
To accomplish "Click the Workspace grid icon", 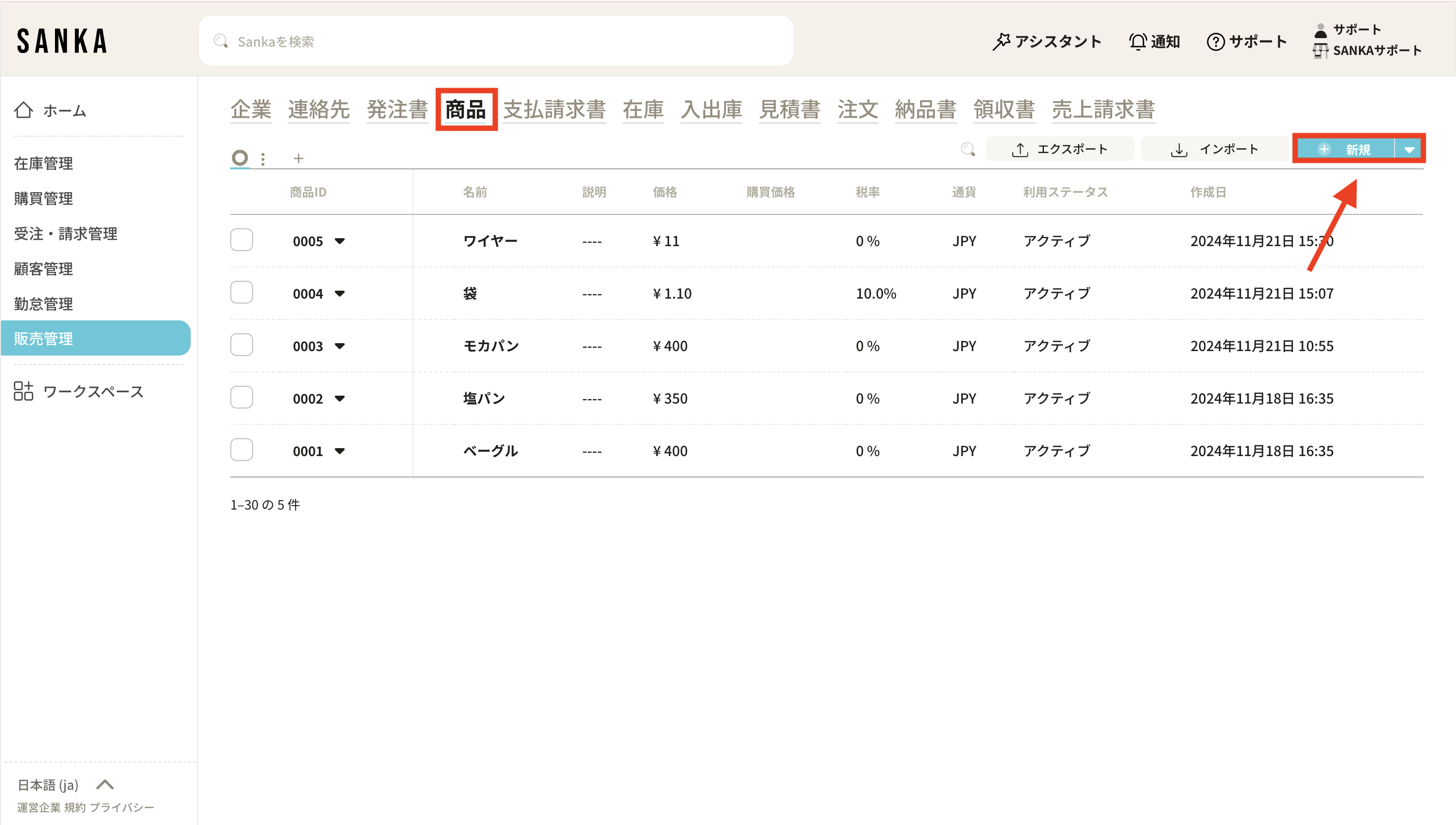I will pyautogui.click(x=23, y=391).
